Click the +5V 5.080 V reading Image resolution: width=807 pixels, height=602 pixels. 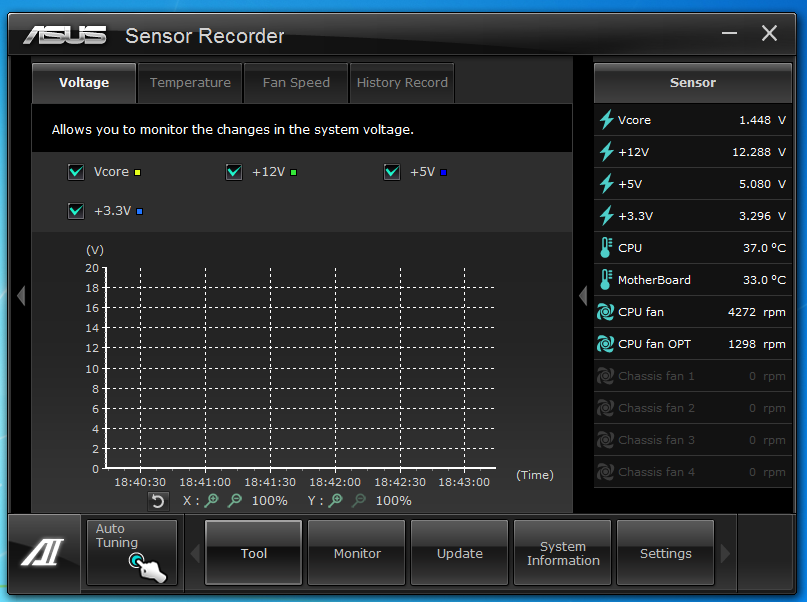pyautogui.click(x=762, y=184)
